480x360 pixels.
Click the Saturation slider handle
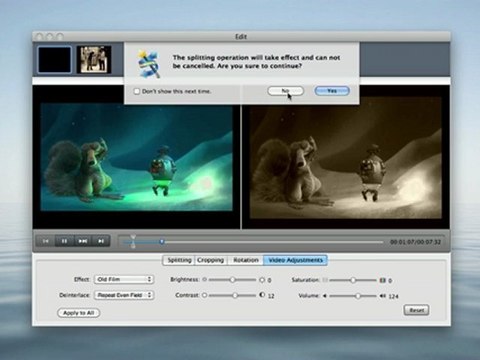click(353, 280)
